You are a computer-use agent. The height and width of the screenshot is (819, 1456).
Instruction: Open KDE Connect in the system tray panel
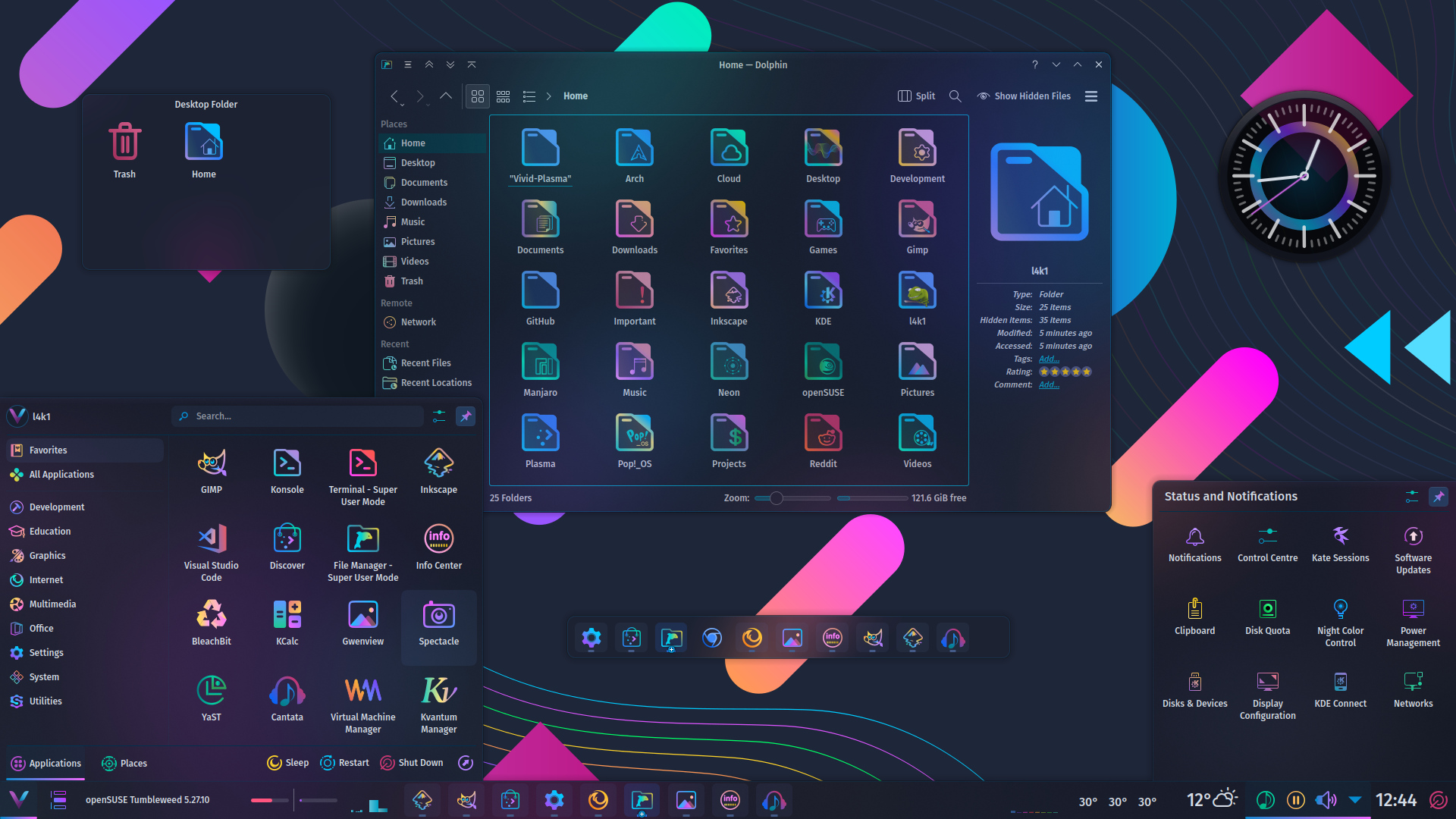tap(1341, 689)
